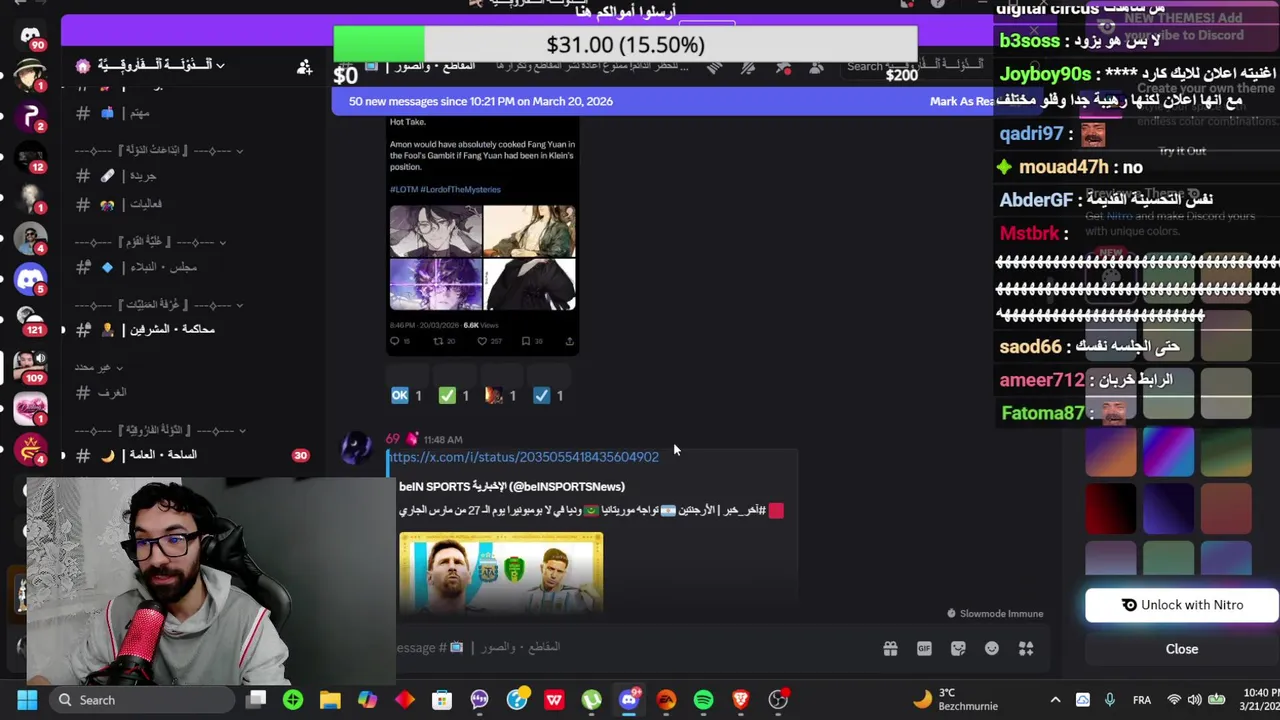Click the Windows Start button

pyautogui.click(x=27, y=700)
